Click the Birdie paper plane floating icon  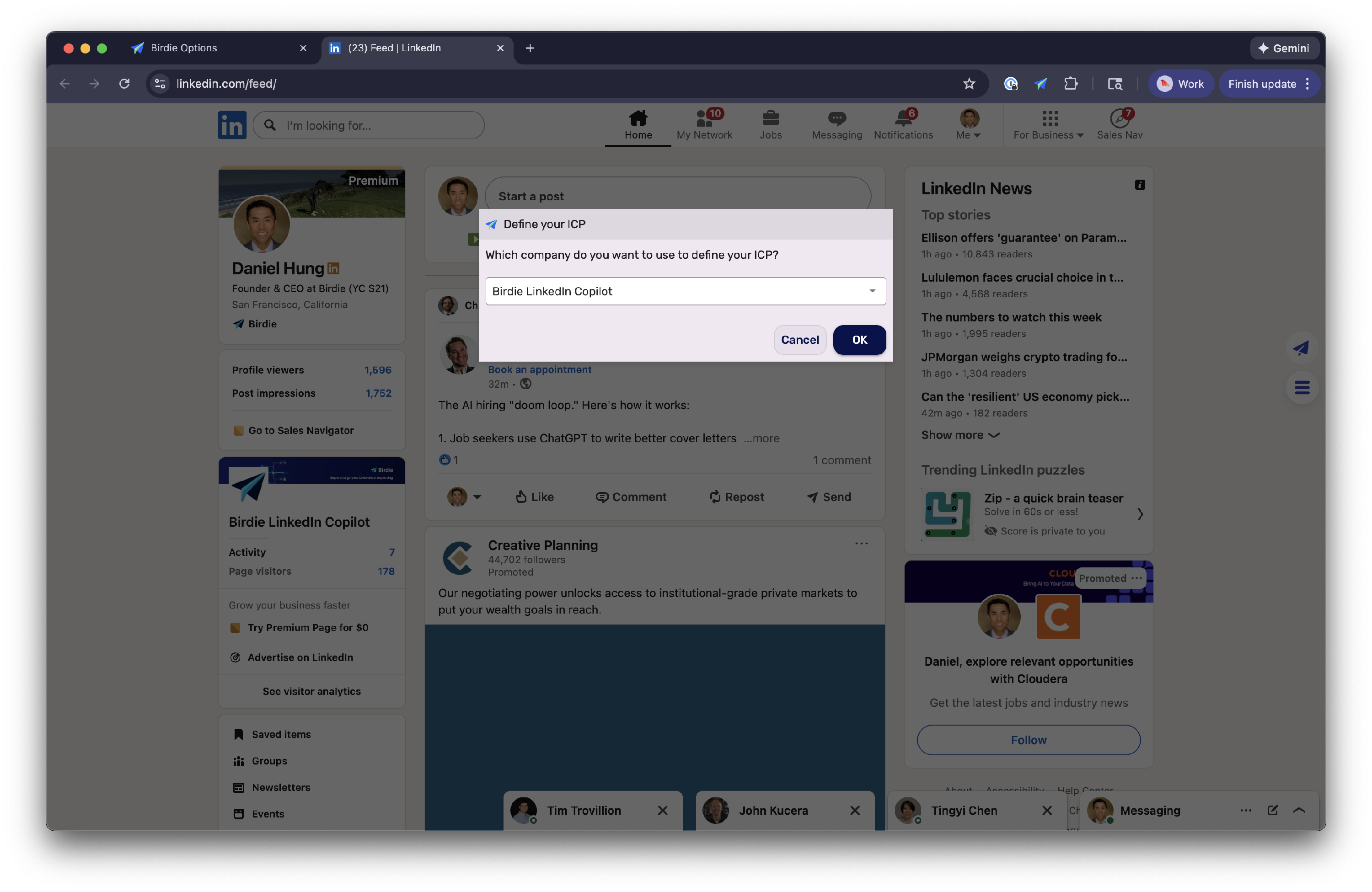(1301, 348)
